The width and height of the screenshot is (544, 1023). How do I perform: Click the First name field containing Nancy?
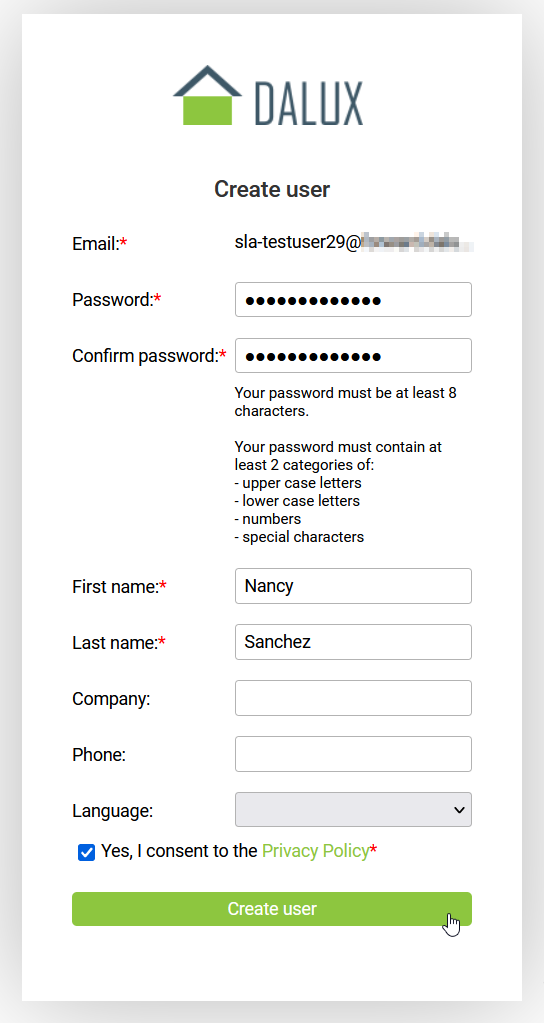(x=353, y=586)
